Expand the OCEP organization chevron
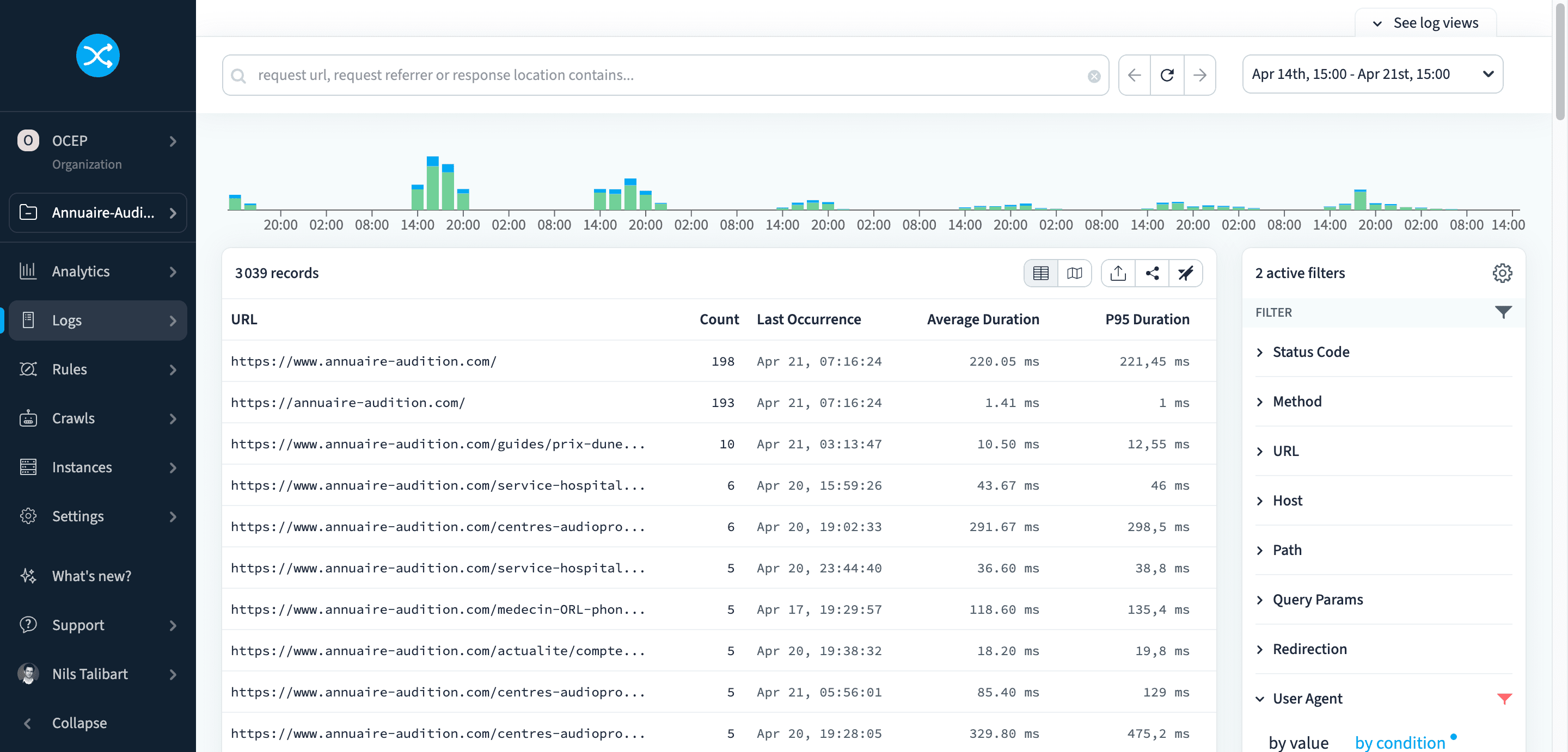This screenshot has height=752, width=1568. (173, 141)
